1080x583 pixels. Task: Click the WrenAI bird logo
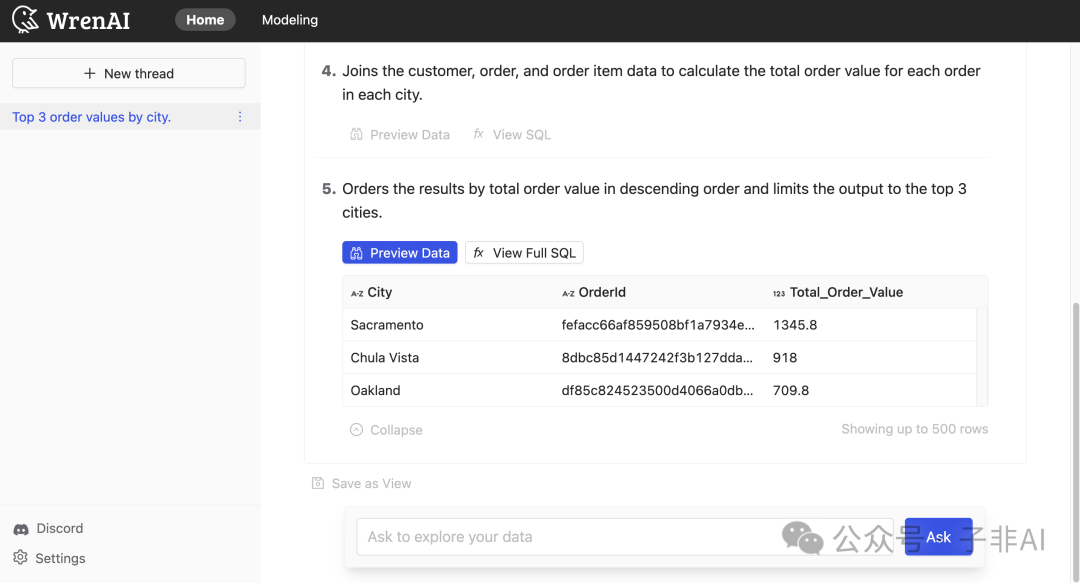coord(25,20)
